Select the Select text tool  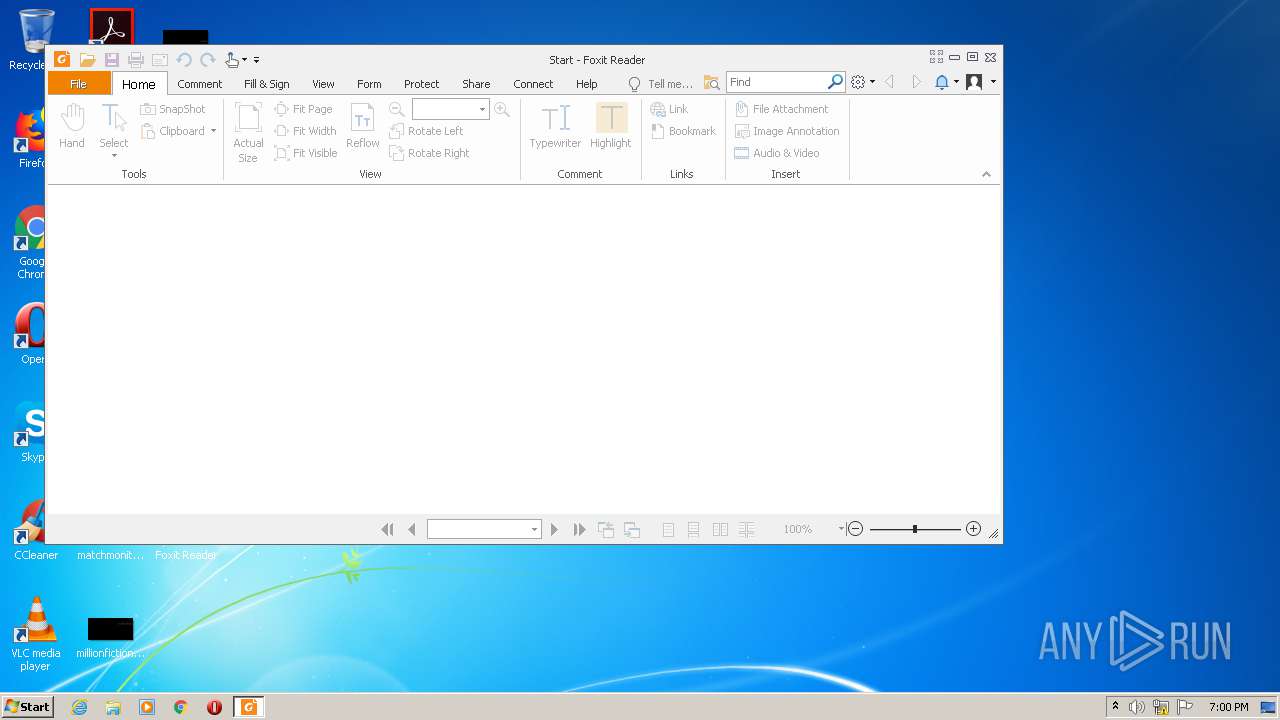click(114, 126)
